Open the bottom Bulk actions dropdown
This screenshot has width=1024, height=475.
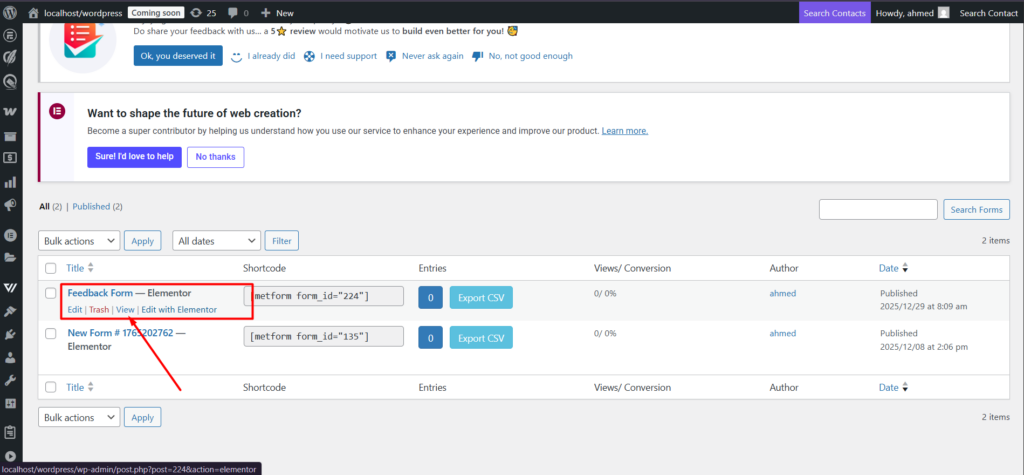[x=79, y=417]
